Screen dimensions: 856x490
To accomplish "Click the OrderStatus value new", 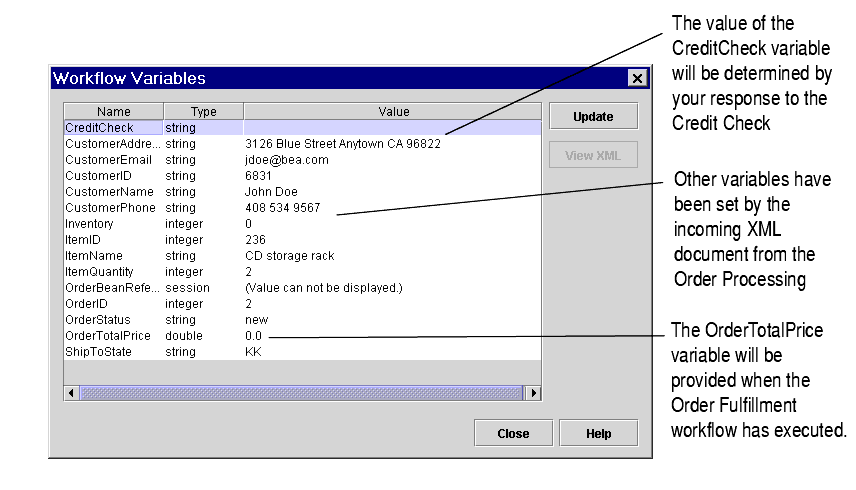I will pyautogui.click(x=257, y=320).
